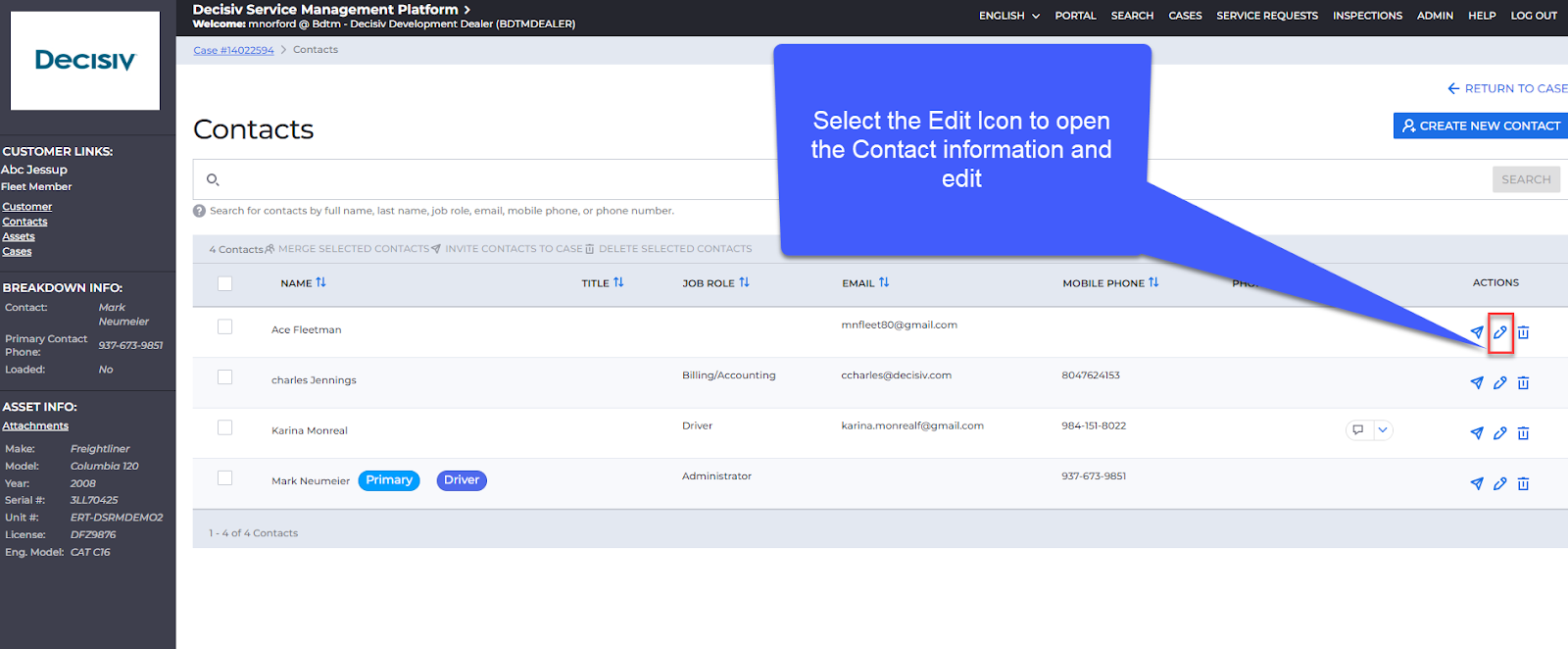
Task: Open Assets sidebar link
Action: [x=19, y=236]
